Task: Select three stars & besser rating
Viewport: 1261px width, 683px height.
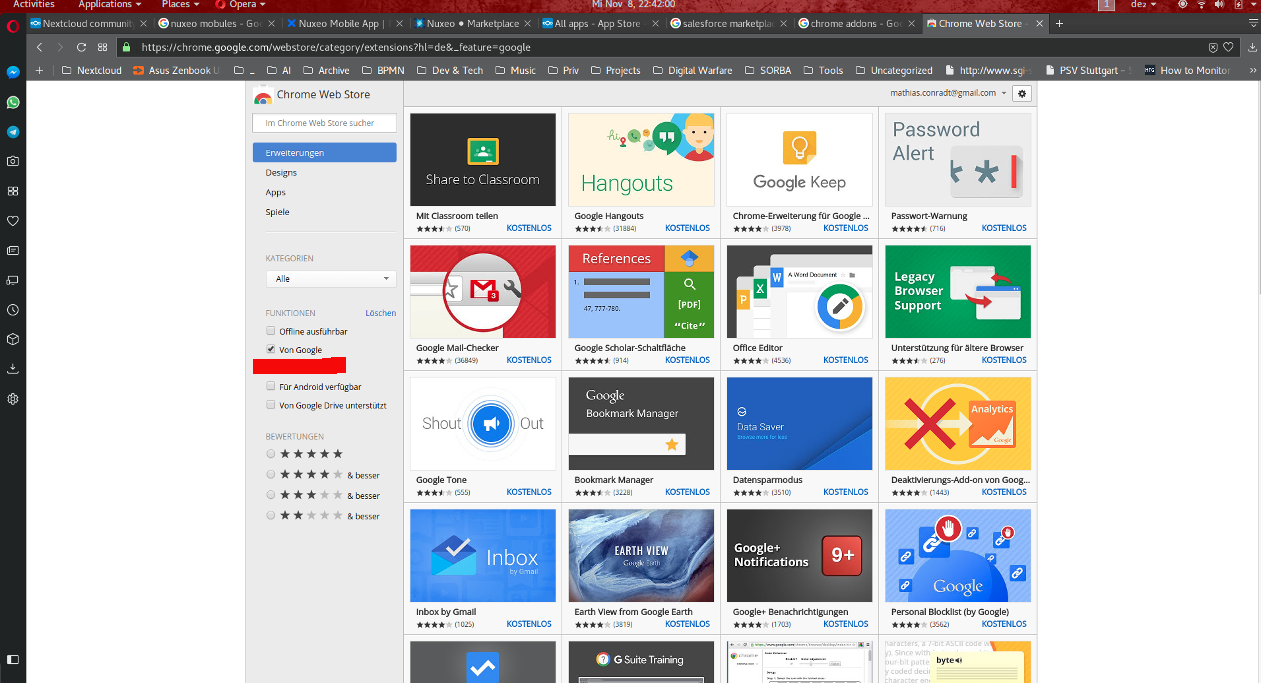Action: [271, 495]
